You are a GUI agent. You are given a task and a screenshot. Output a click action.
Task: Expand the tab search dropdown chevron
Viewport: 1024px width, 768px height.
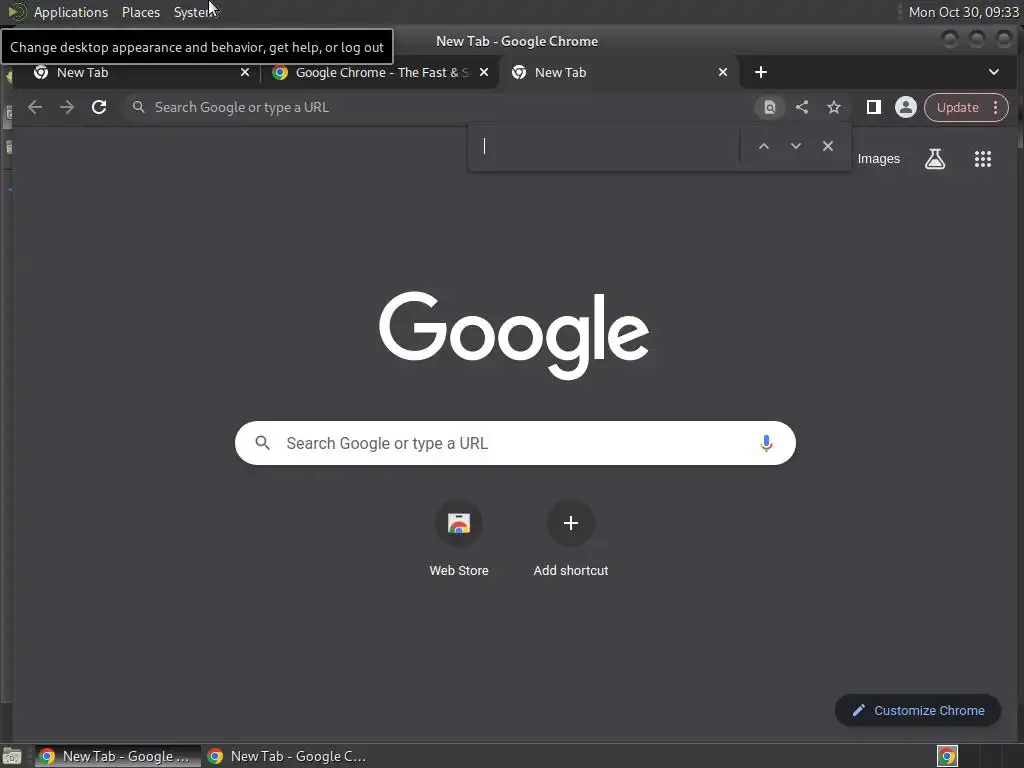click(x=993, y=72)
